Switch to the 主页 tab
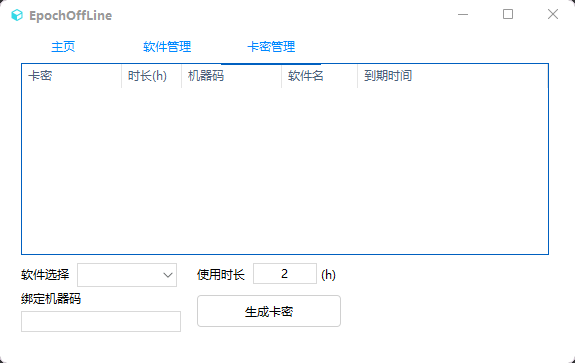The image size is (575, 363). pyautogui.click(x=63, y=47)
